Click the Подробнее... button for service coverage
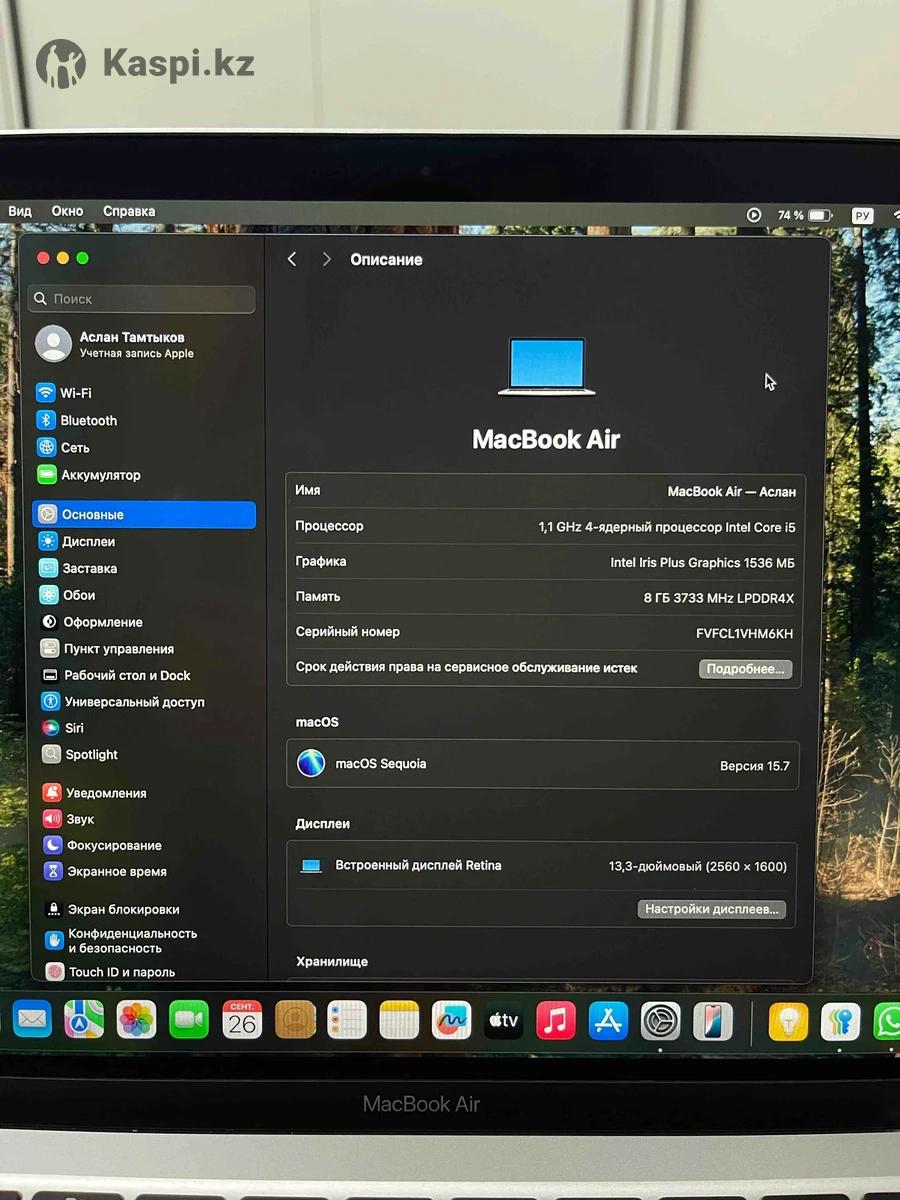The width and height of the screenshot is (900, 1200). point(745,669)
